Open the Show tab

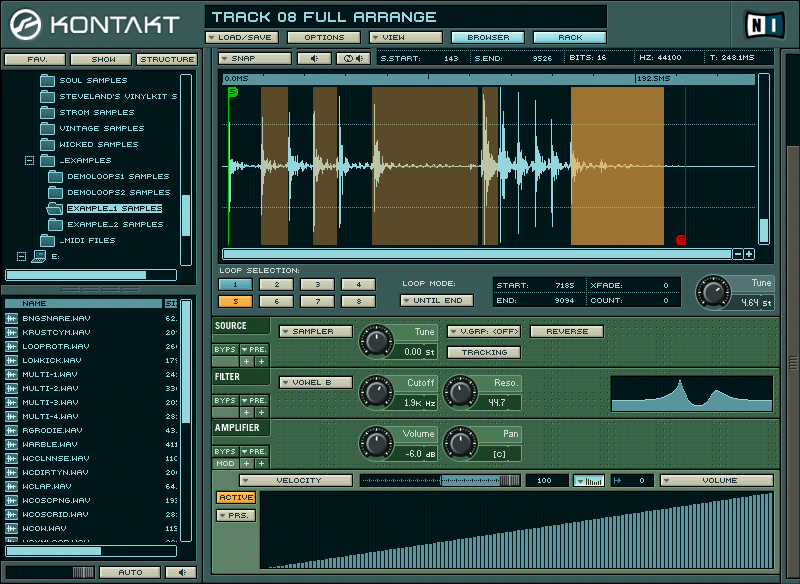tap(101, 59)
